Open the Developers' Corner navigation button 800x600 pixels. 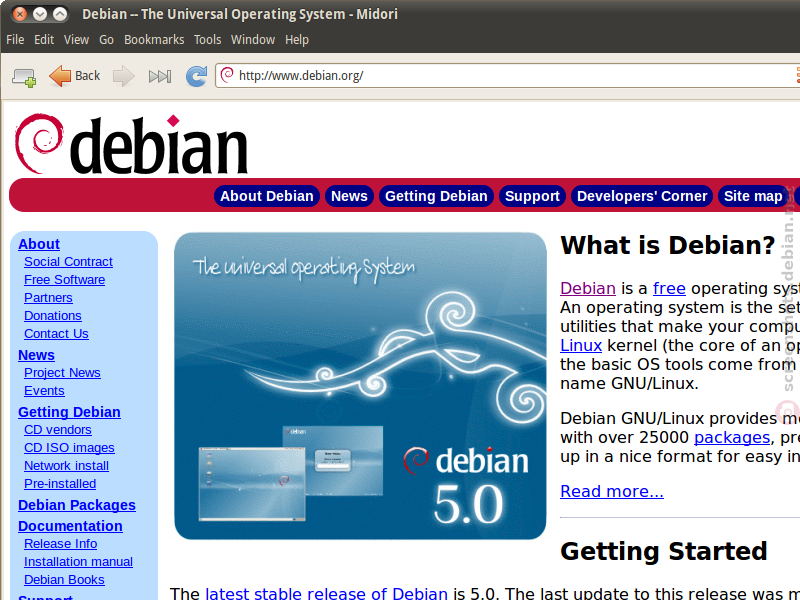pos(642,196)
